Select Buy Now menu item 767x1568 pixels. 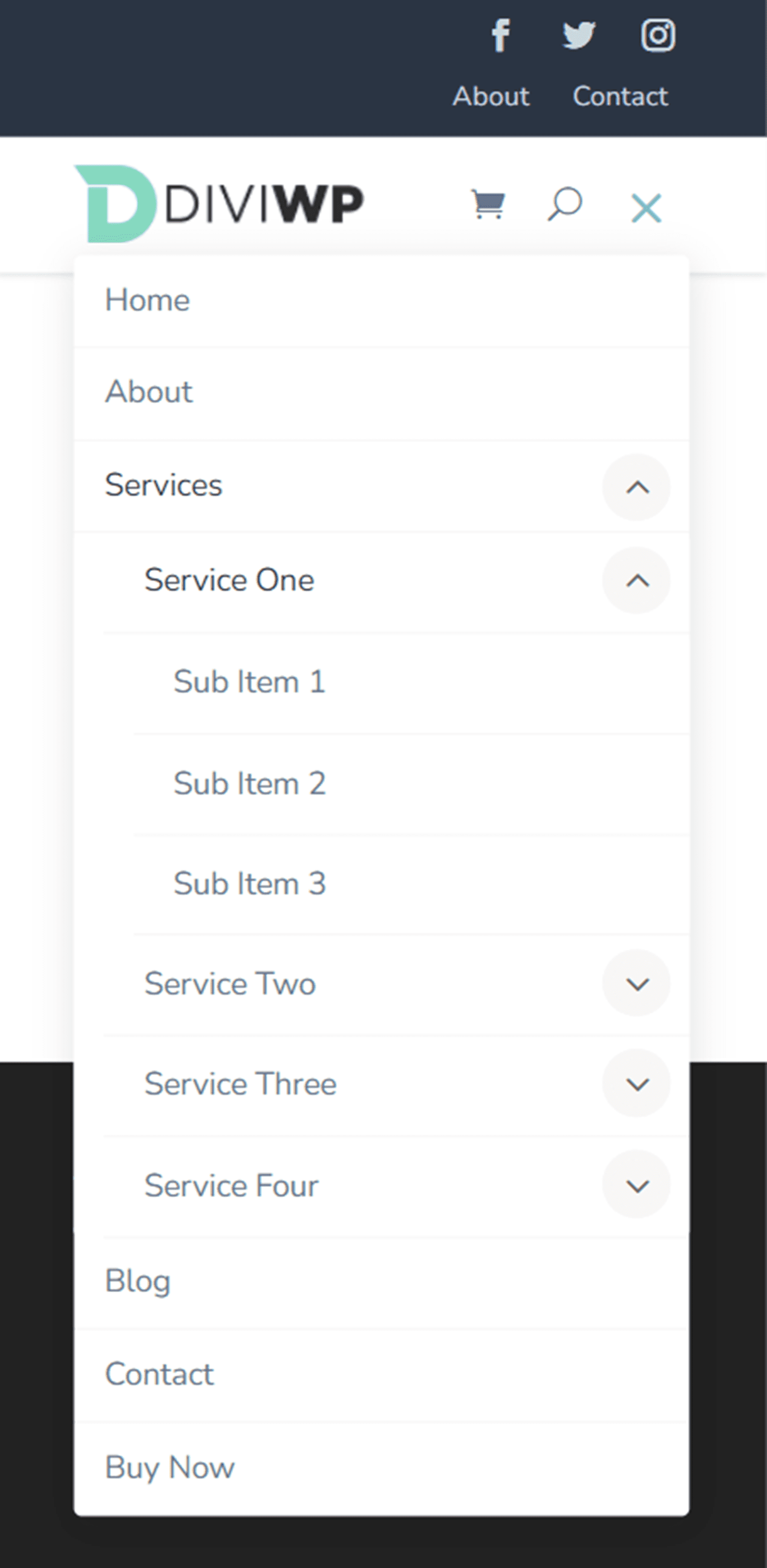pyautogui.click(x=382, y=1468)
